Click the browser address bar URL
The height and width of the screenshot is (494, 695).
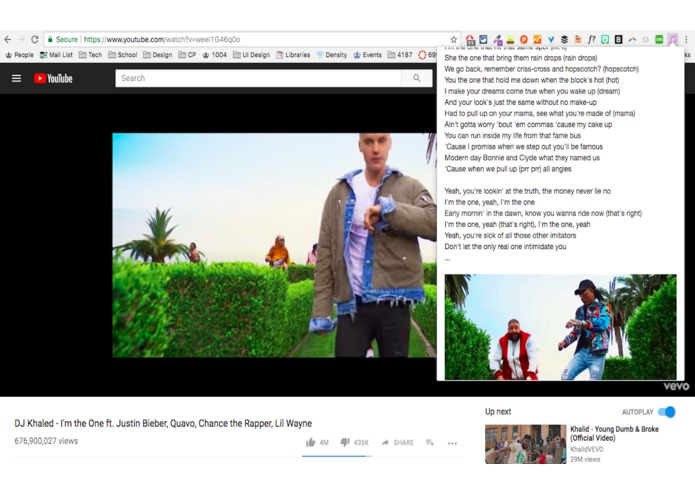point(162,39)
